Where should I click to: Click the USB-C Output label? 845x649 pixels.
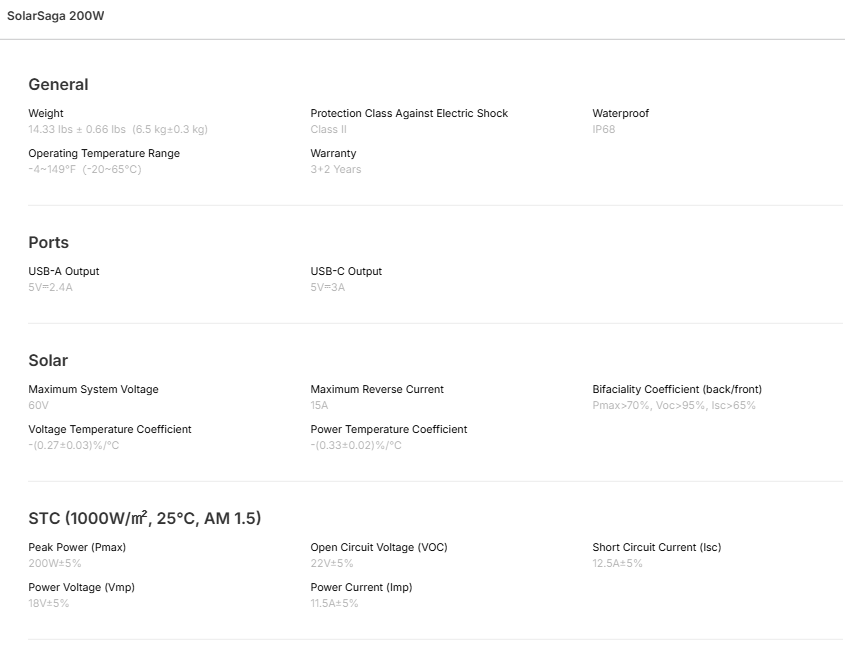[x=346, y=271]
